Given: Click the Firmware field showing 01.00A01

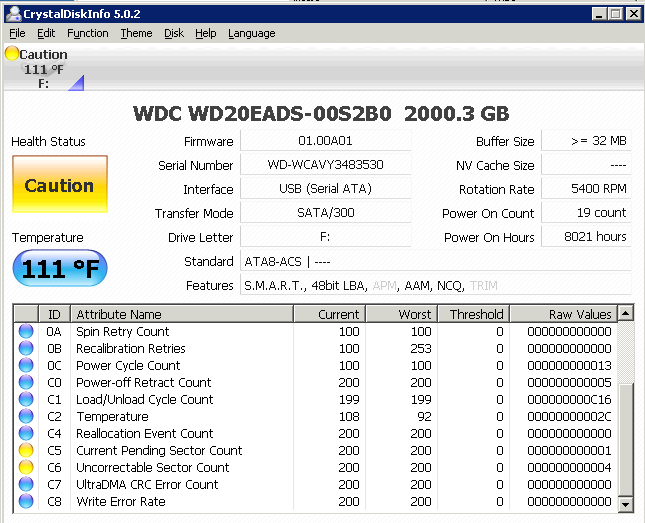Looking at the screenshot, I should pyautogui.click(x=325, y=141).
